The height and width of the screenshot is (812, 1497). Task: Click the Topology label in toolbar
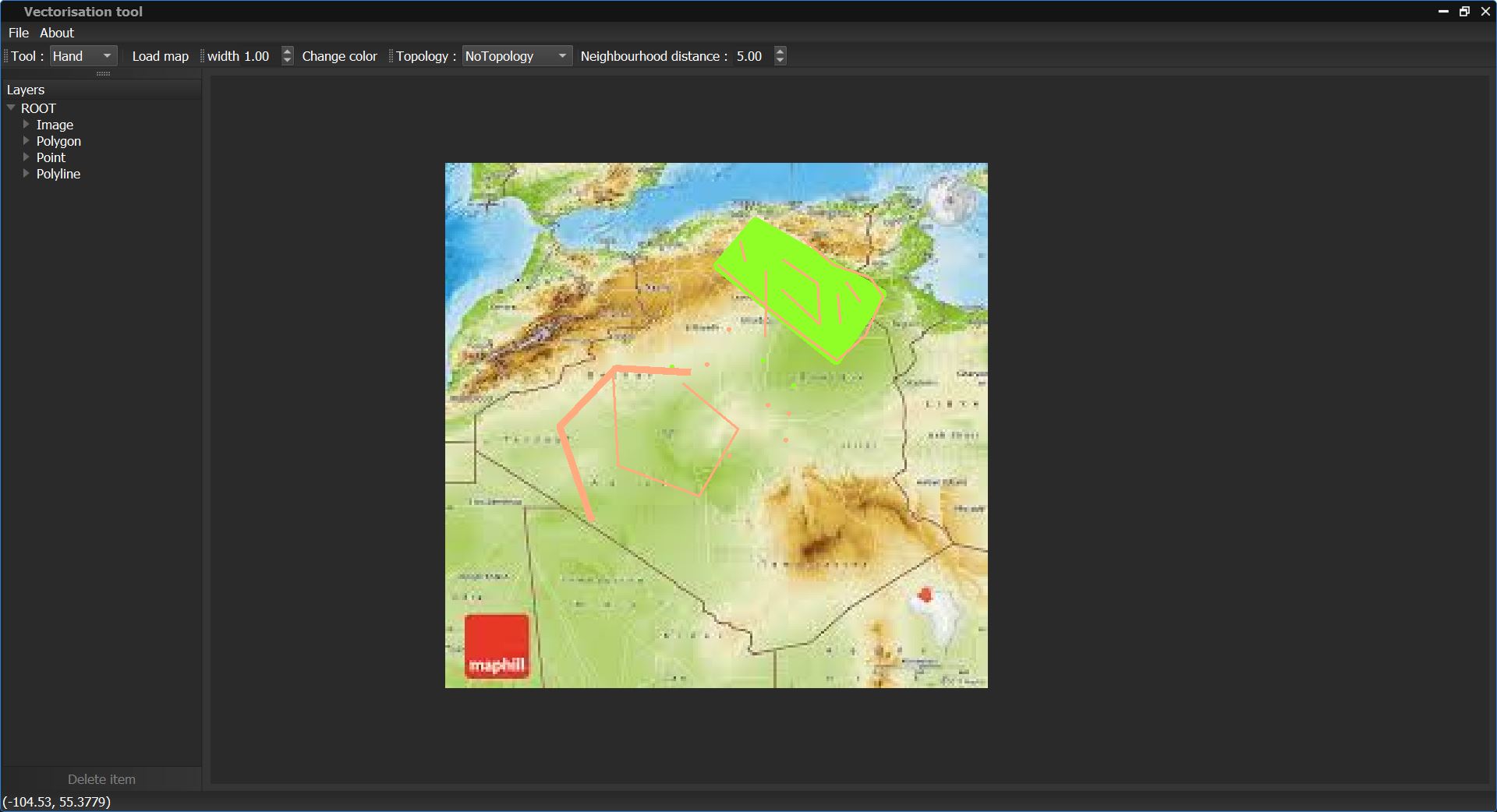pyautogui.click(x=426, y=56)
